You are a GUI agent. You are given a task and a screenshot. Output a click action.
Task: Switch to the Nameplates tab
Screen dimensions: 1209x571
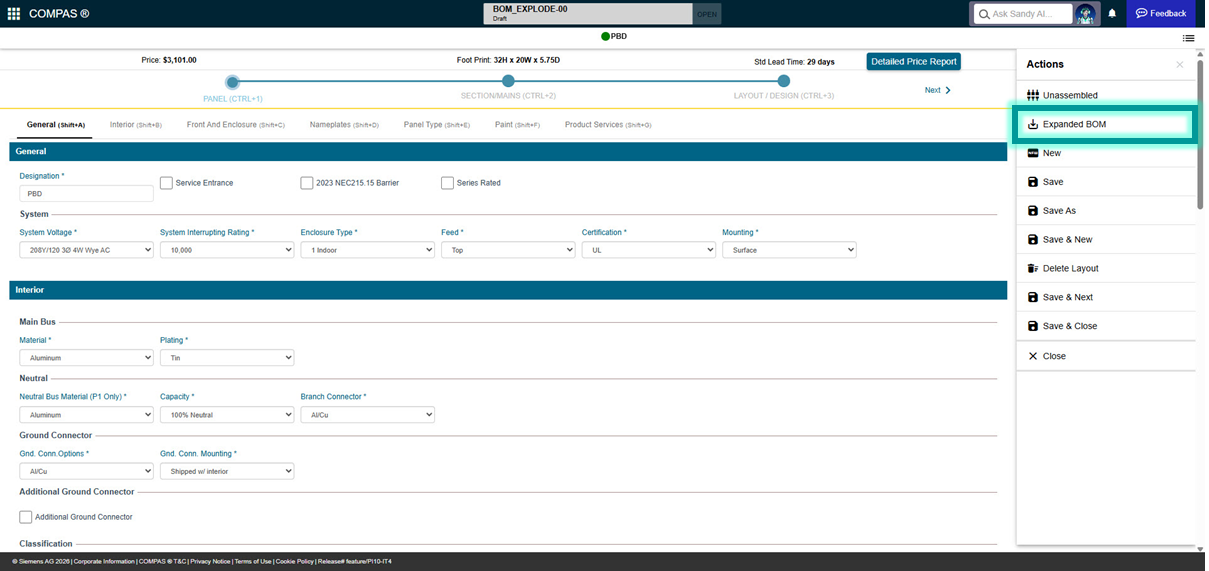point(344,125)
